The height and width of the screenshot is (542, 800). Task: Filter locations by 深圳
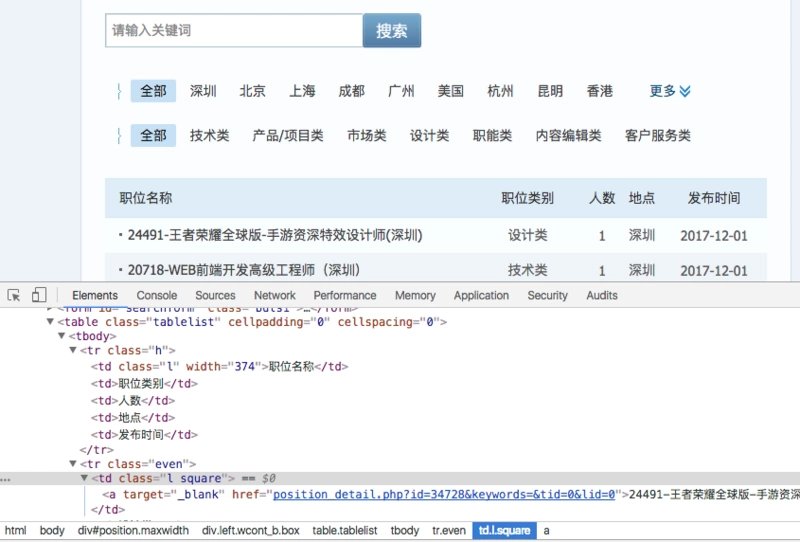point(203,91)
